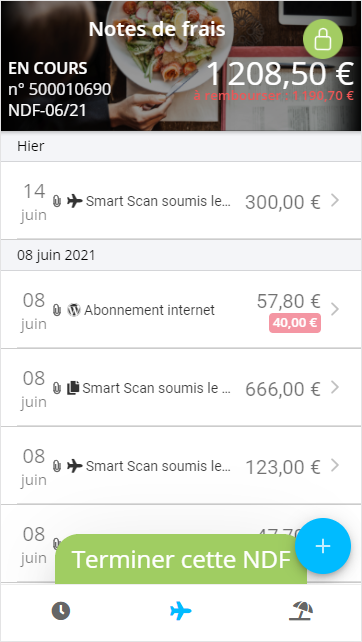Click airplane icon on 123,00 € expense
The width and height of the screenshot is (362, 642).
75,466
